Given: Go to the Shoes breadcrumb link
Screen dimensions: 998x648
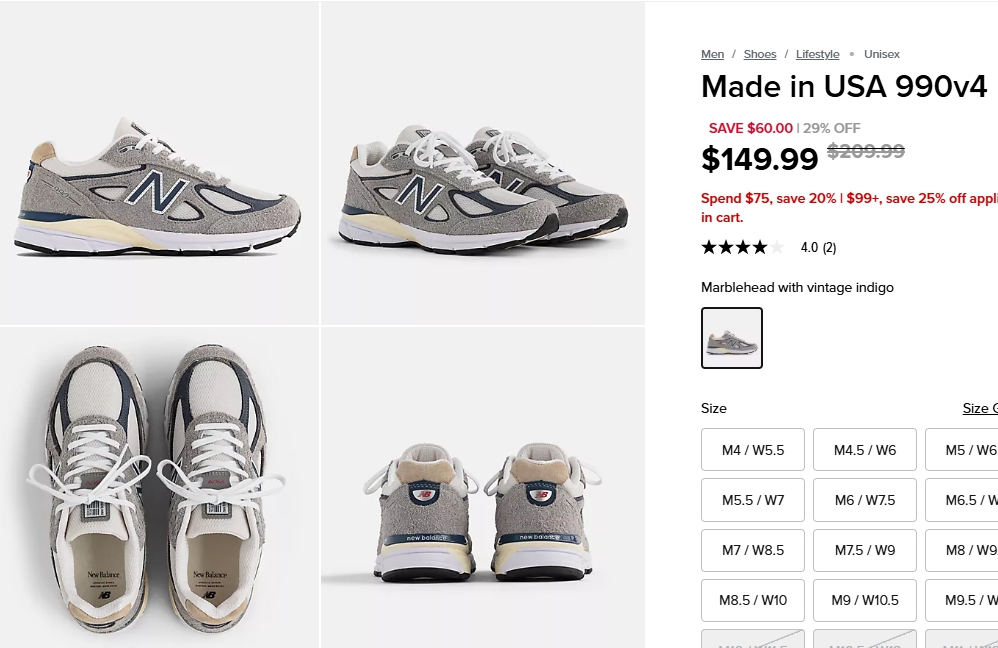Looking at the screenshot, I should pyautogui.click(x=760, y=54).
